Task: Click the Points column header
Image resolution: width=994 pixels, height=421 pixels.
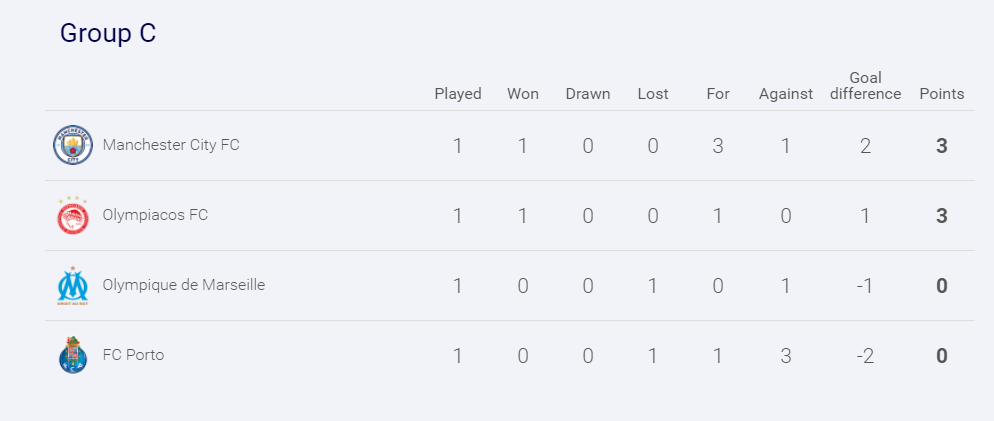Action: (942, 94)
